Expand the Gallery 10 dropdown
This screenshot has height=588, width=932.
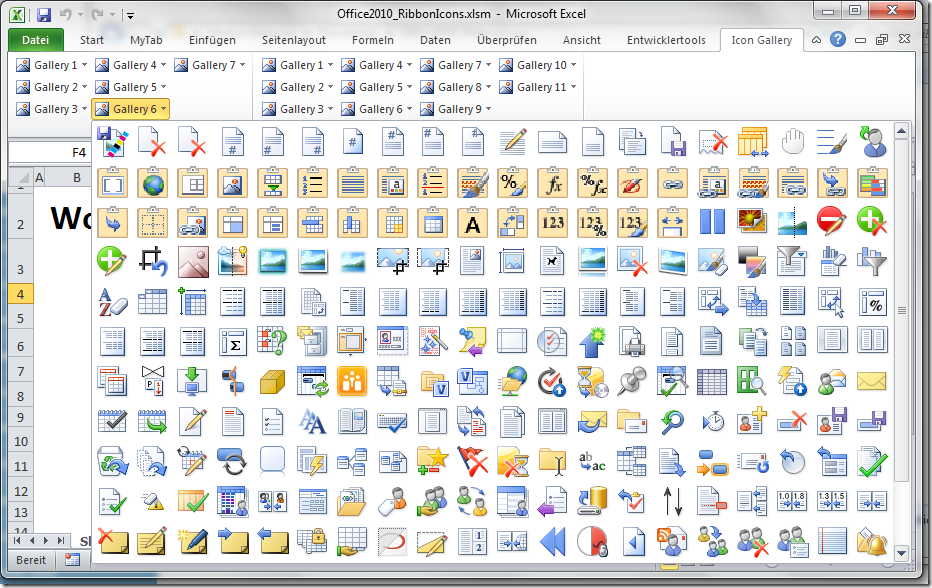[x=538, y=65]
